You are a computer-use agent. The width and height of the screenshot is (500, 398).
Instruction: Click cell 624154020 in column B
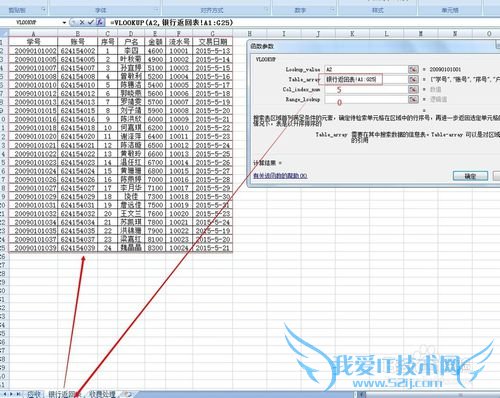77,136
